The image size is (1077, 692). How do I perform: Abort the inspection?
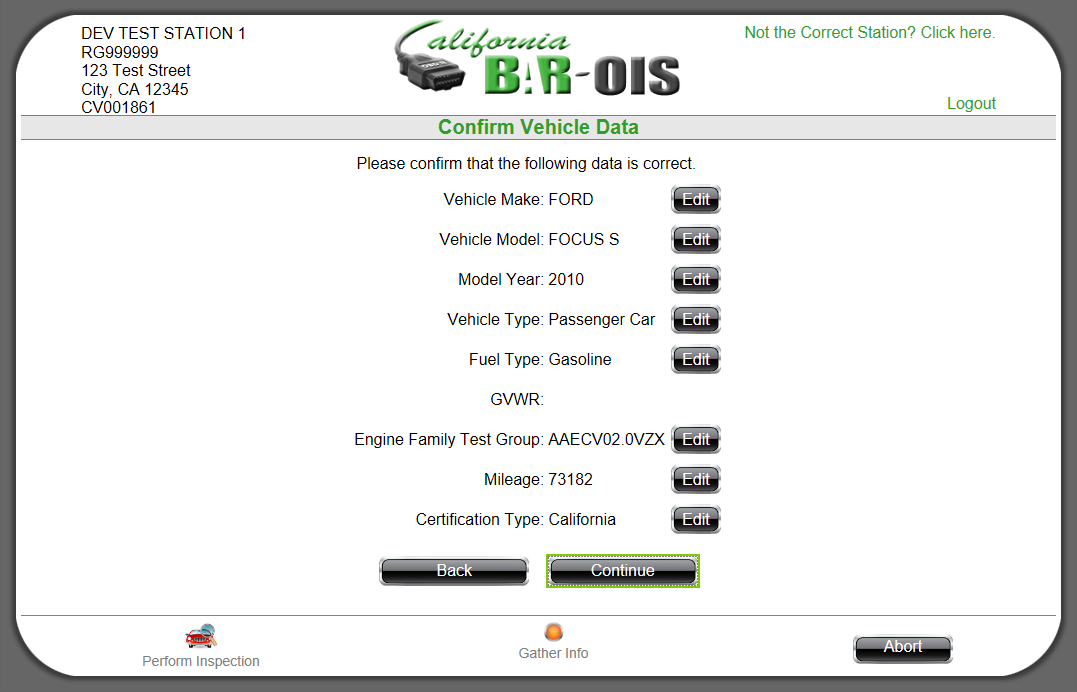(x=903, y=648)
